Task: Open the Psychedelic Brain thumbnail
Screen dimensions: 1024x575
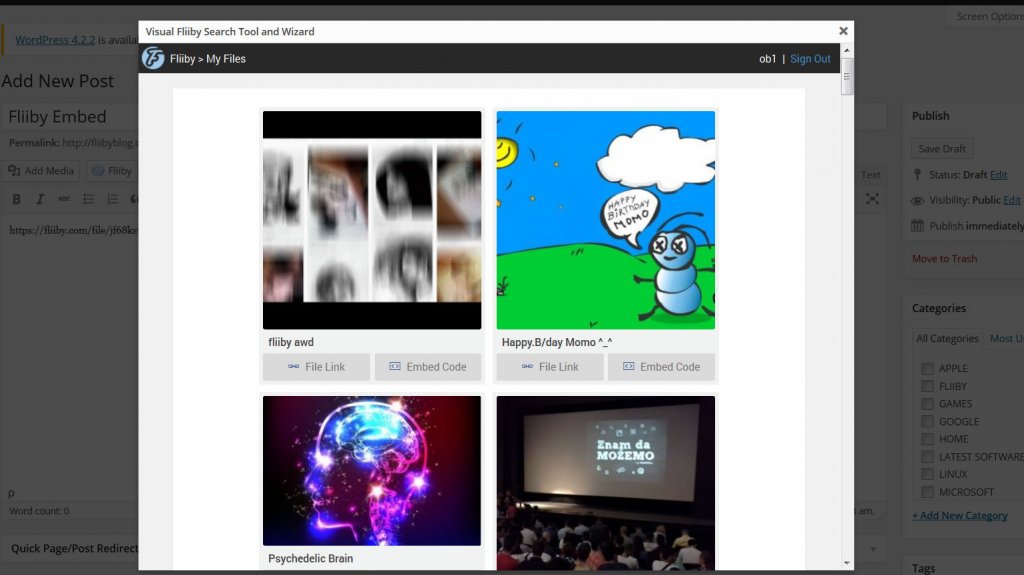Action: coord(372,470)
